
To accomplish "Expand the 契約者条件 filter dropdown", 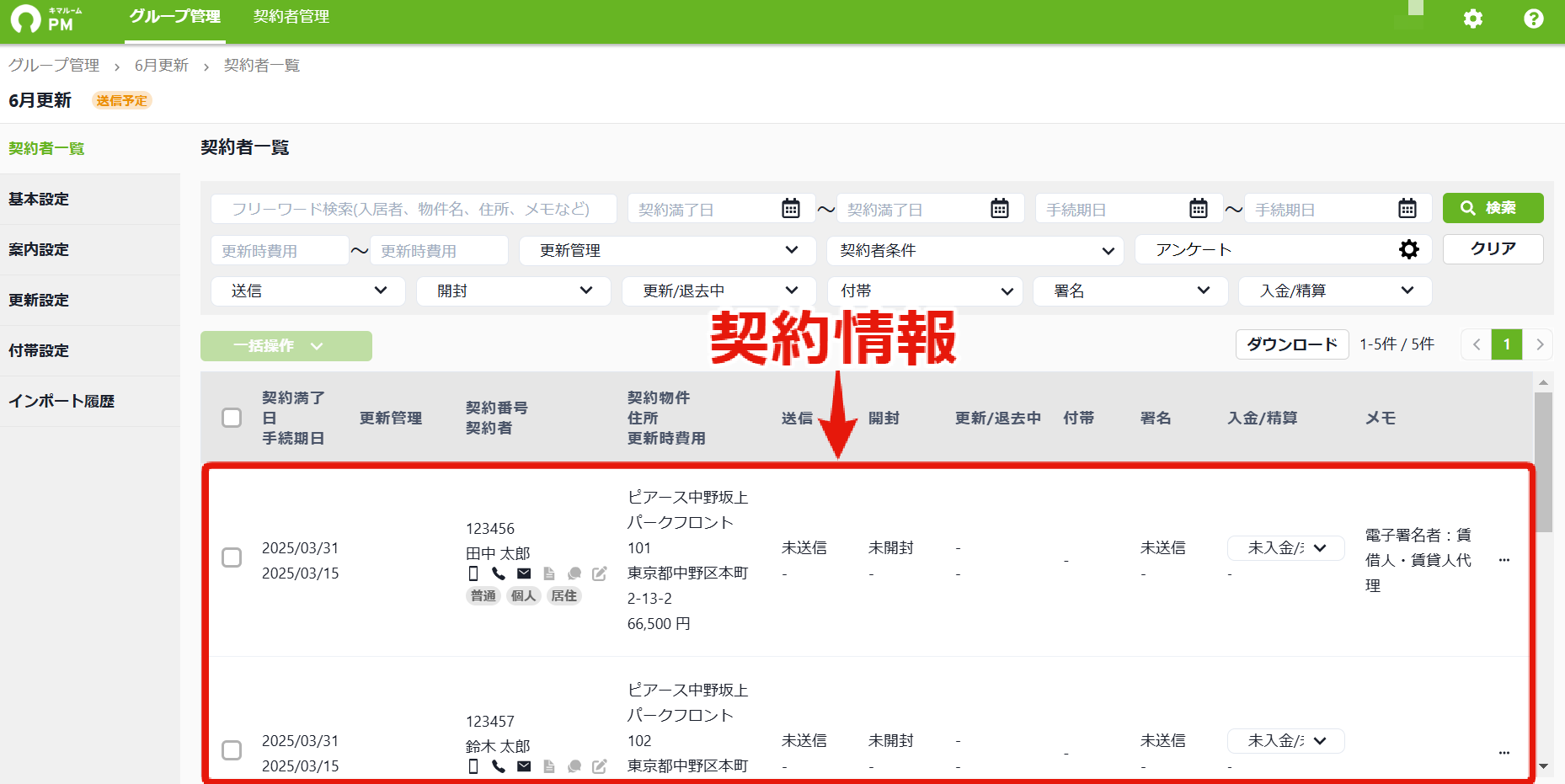I will pos(975,250).
